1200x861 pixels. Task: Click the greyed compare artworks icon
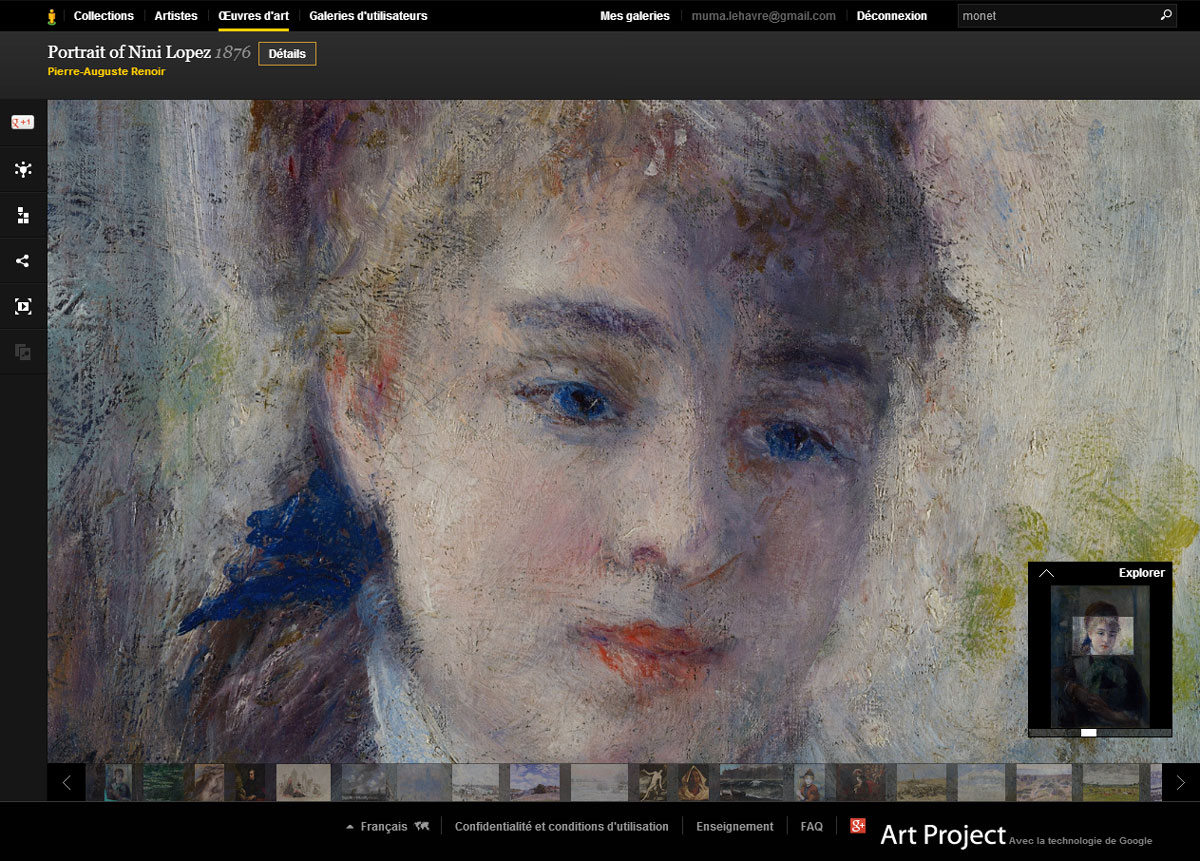click(x=23, y=352)
